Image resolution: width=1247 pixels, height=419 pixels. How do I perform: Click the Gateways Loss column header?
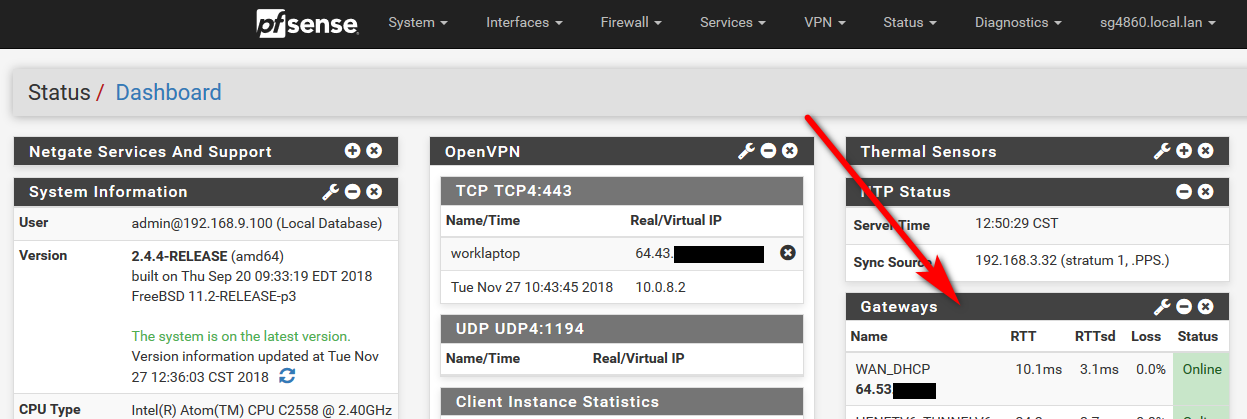pyautogui.click(x=1146, y=336)
